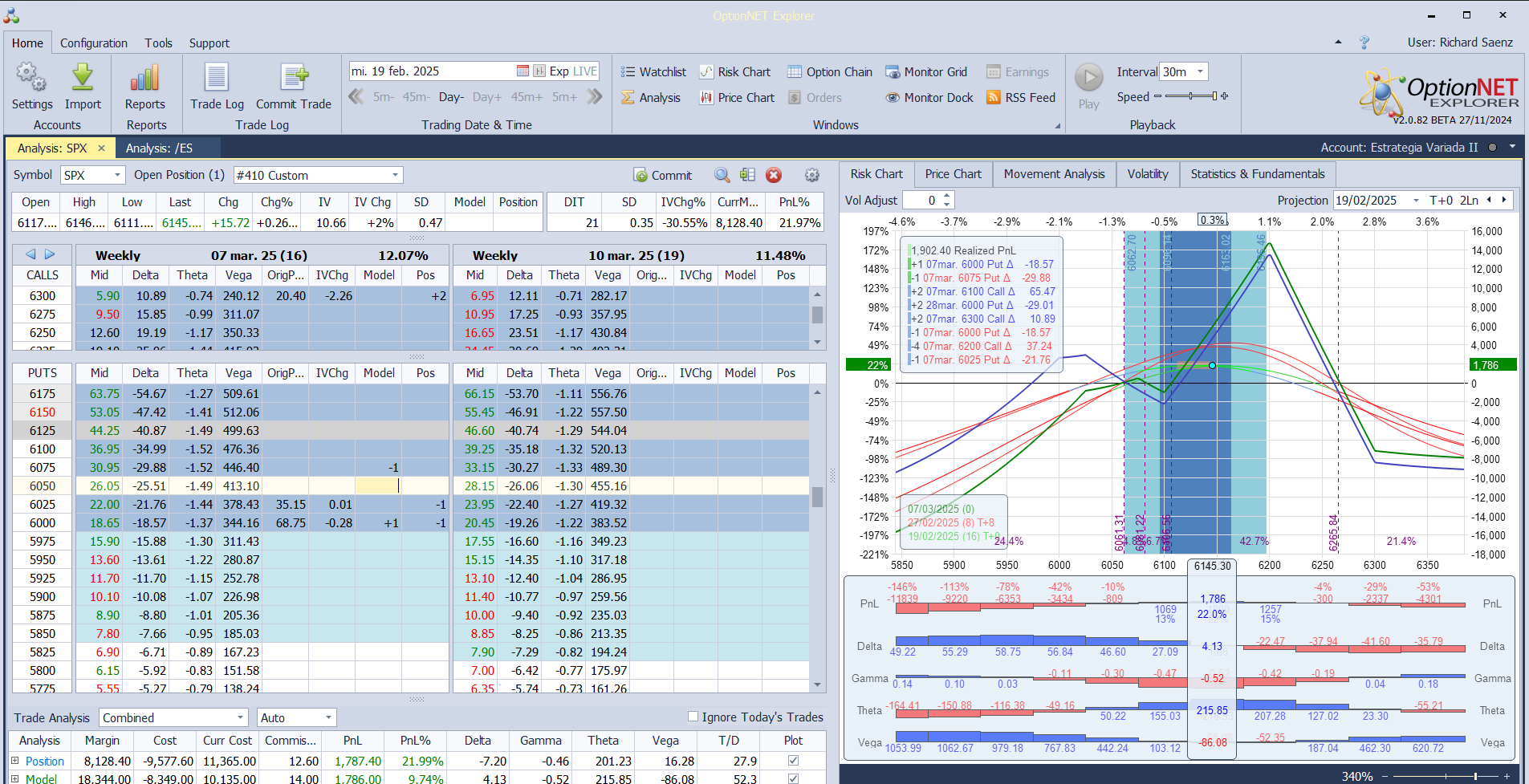Image resolution: width=1529 pixels, height=784 pixels.
Task: Open the Reports bar chart icon
Action: pos(144,79)
